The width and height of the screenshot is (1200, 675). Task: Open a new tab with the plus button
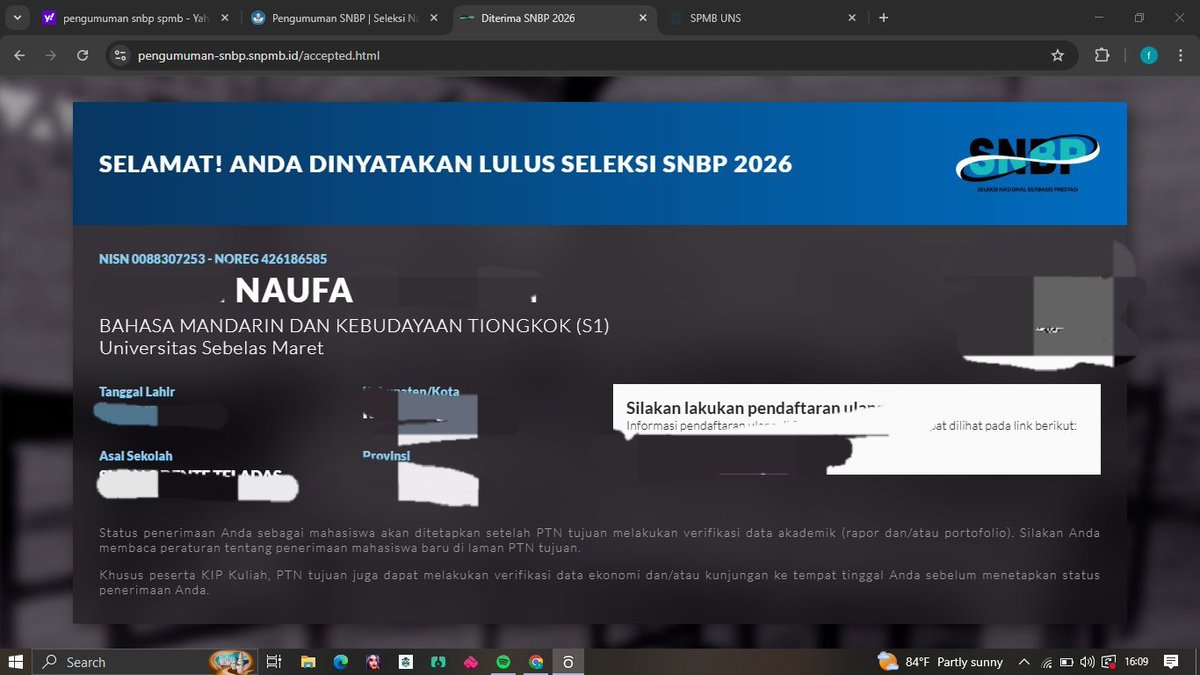click(x=883, y=18)
